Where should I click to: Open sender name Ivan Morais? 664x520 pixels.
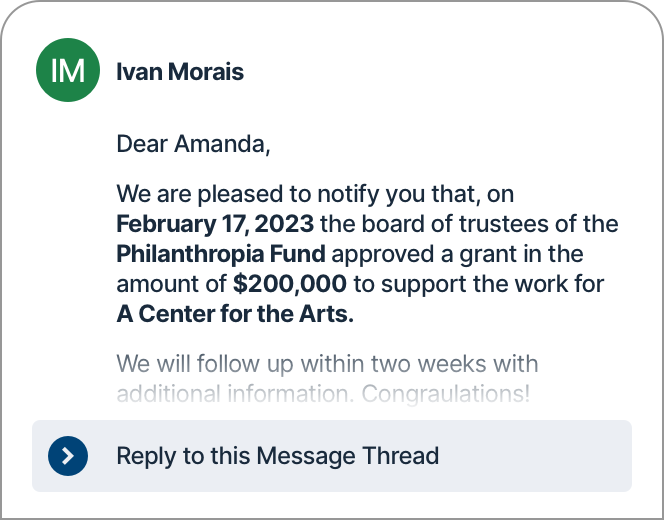(x=180, y=71)
